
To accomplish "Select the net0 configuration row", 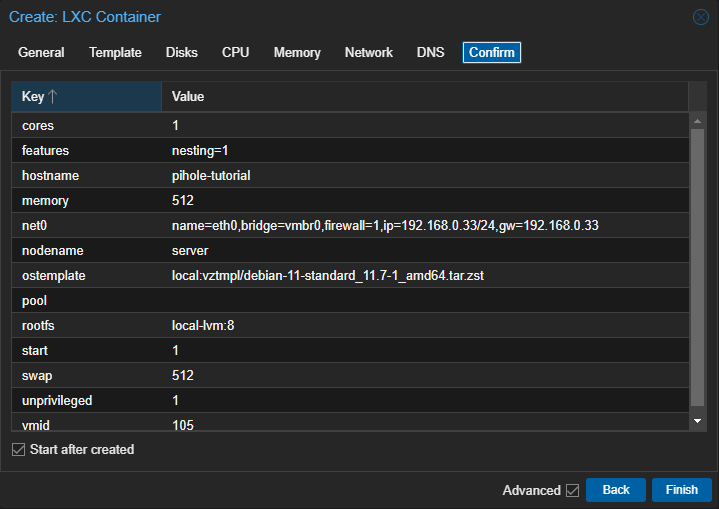I will pyautogui.click(x=350, y=226).
